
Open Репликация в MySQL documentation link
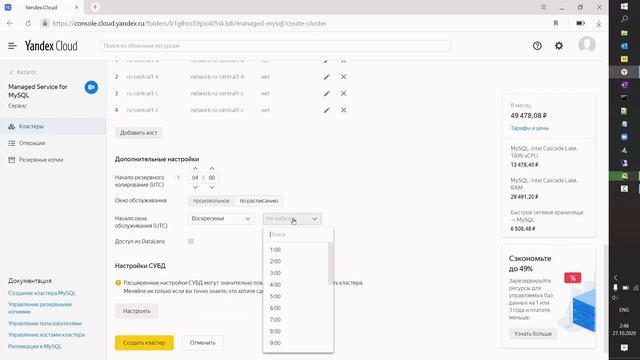[x=35, y=347]
